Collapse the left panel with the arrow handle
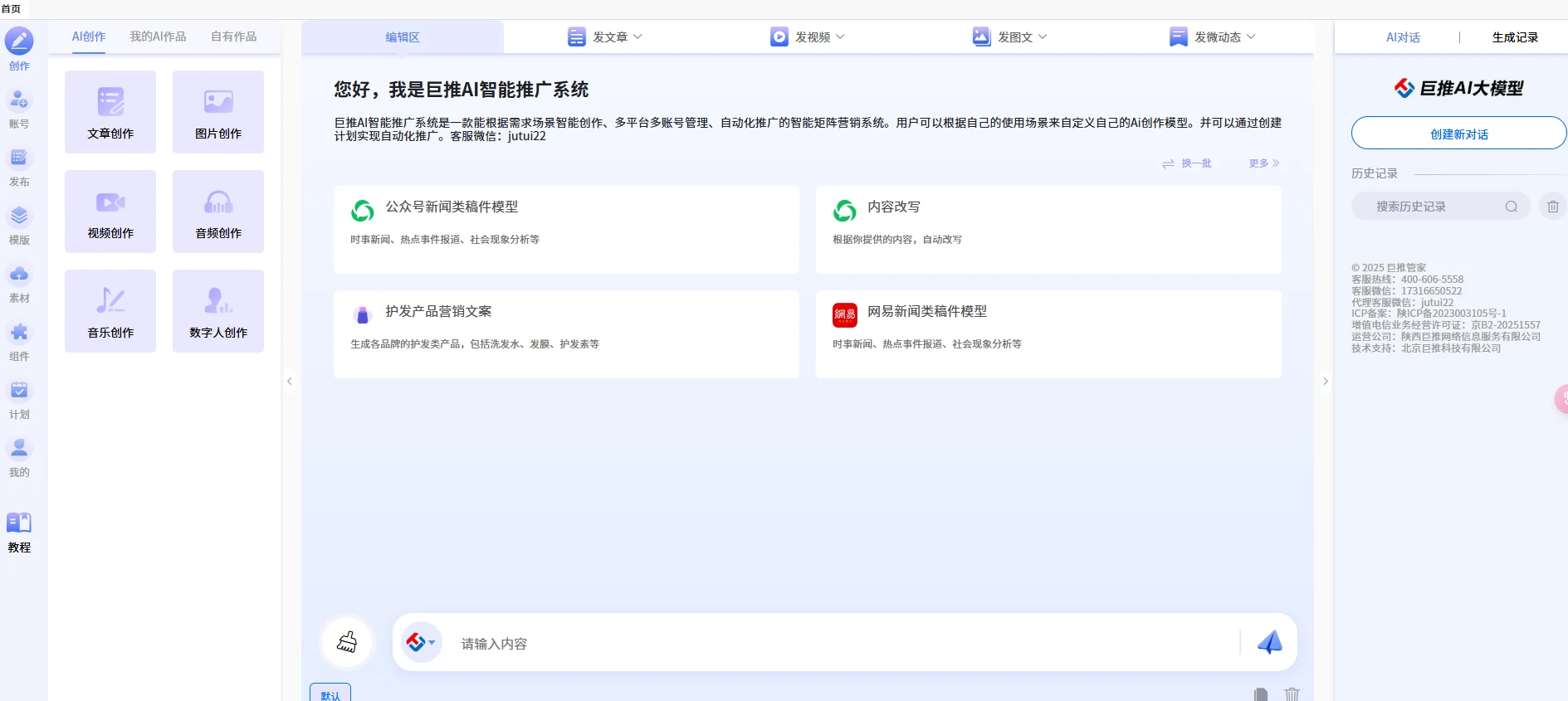Screen dimensions: 1568x701 [x=289, y=382]
